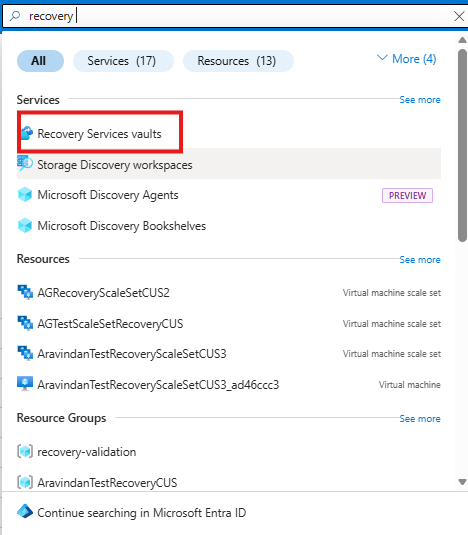Click the scrollbar up arrow
The width and height of the screenshot is (468, 535).
click(x=463, y=40)
